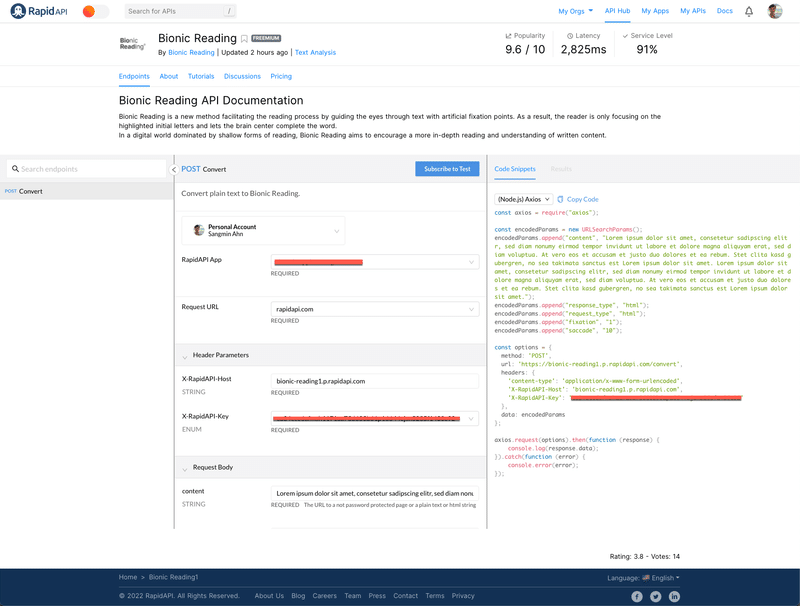Click the Latency 2,825ms value
This screenshot has height=606, width=800.
(584, 49)
